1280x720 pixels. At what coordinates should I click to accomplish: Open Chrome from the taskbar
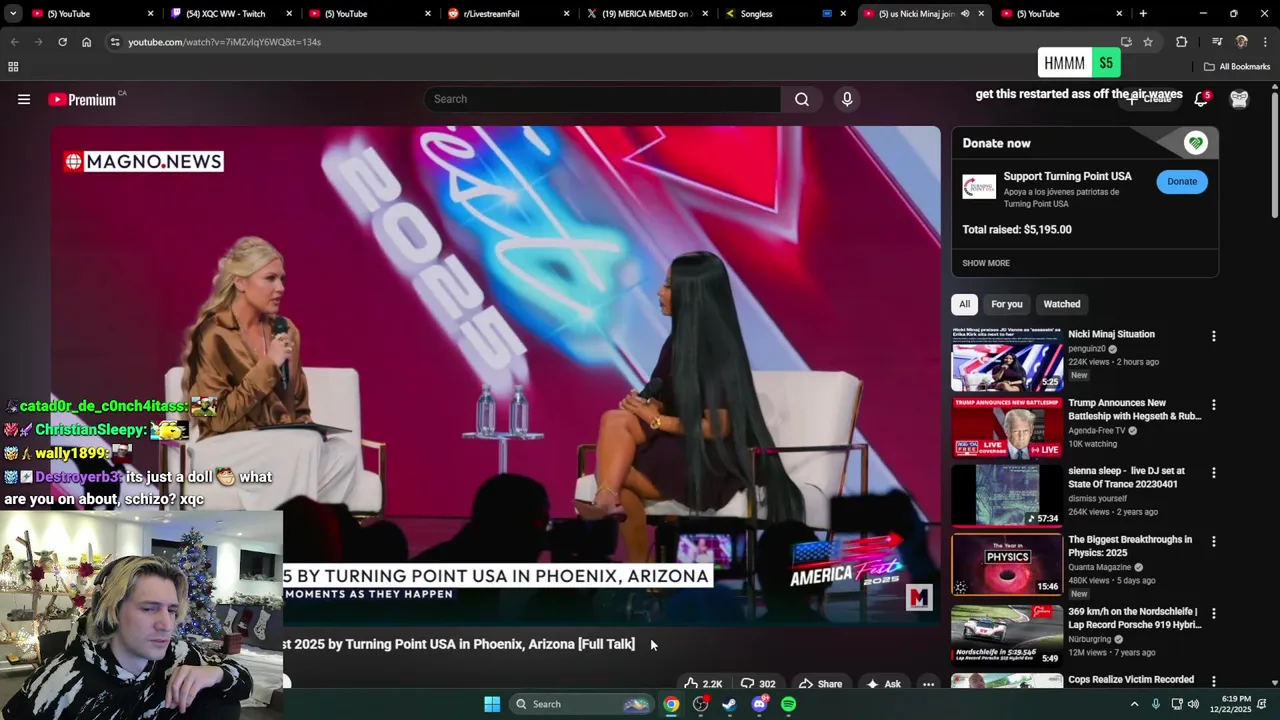671,704
